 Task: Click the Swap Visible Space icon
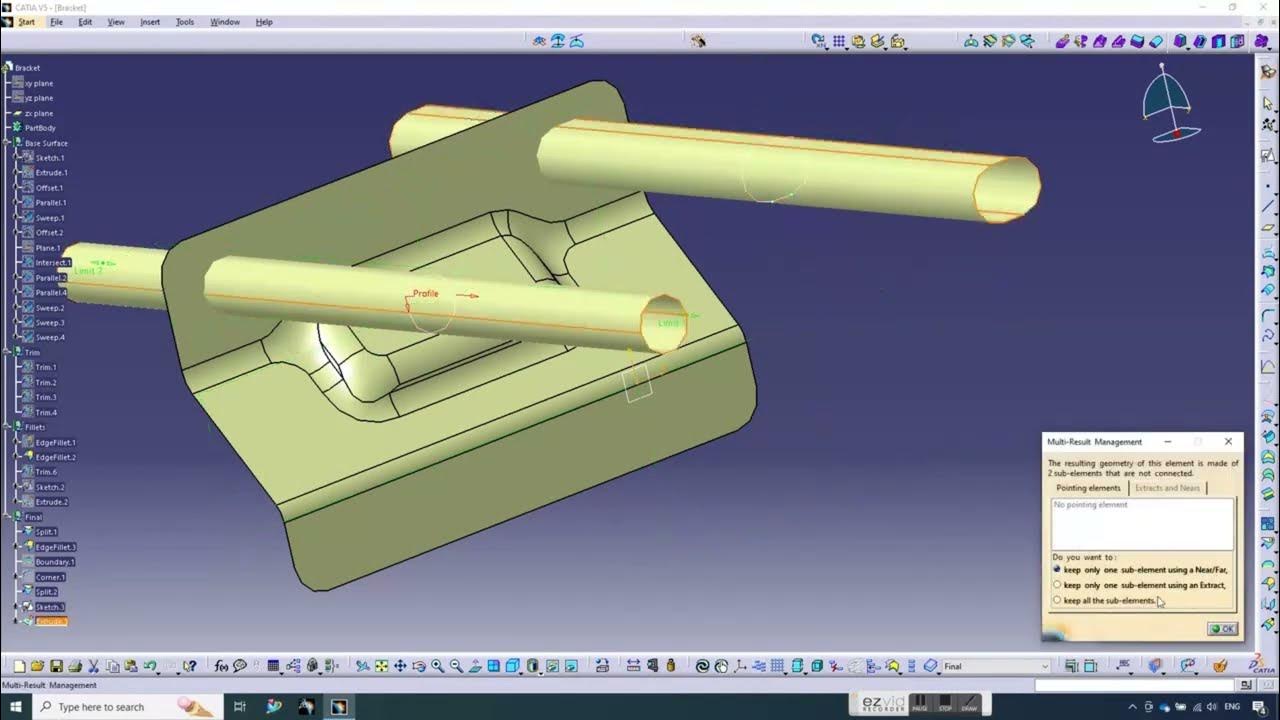click(570, 666)
